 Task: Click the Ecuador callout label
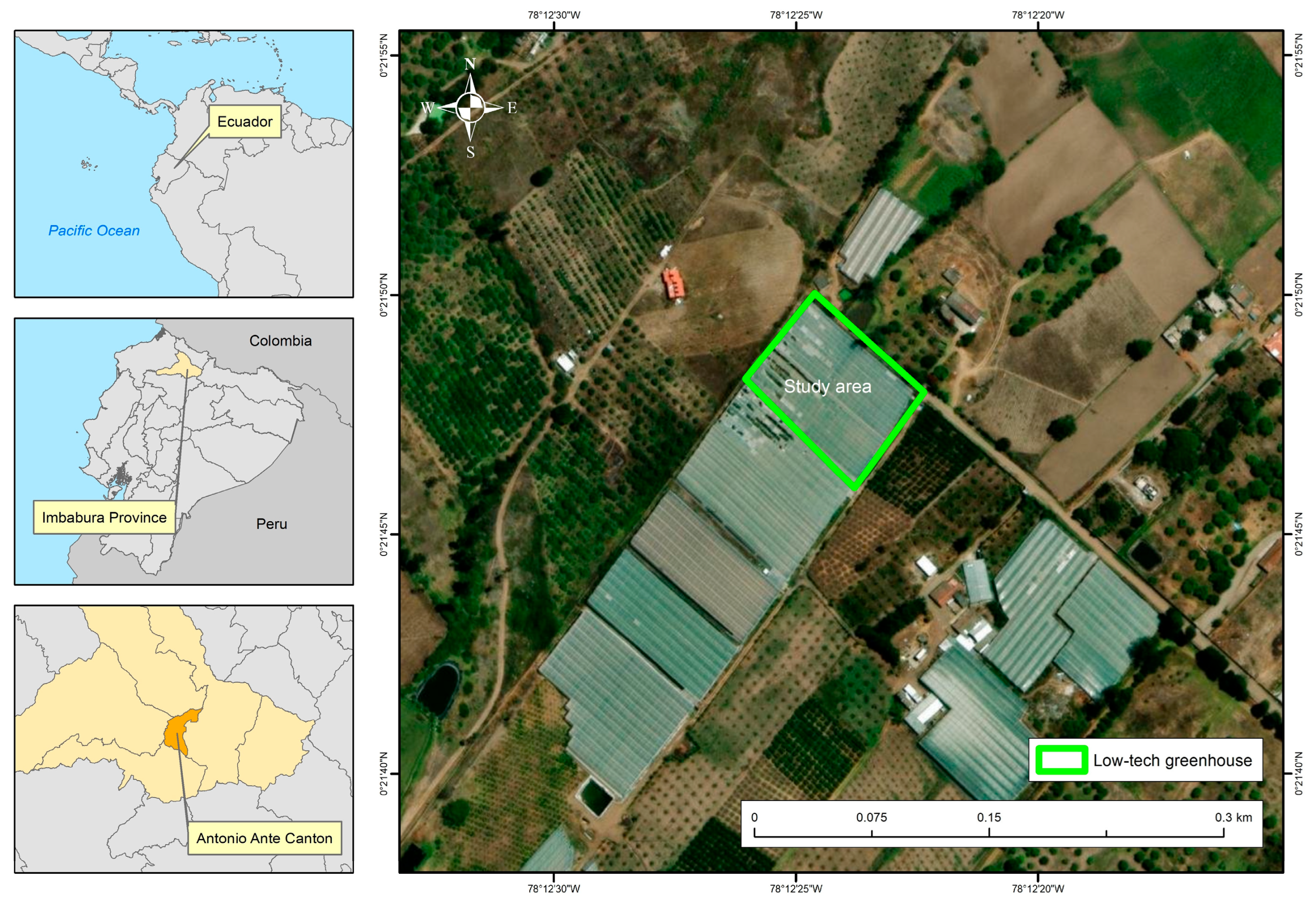click(x=245, y=122)
